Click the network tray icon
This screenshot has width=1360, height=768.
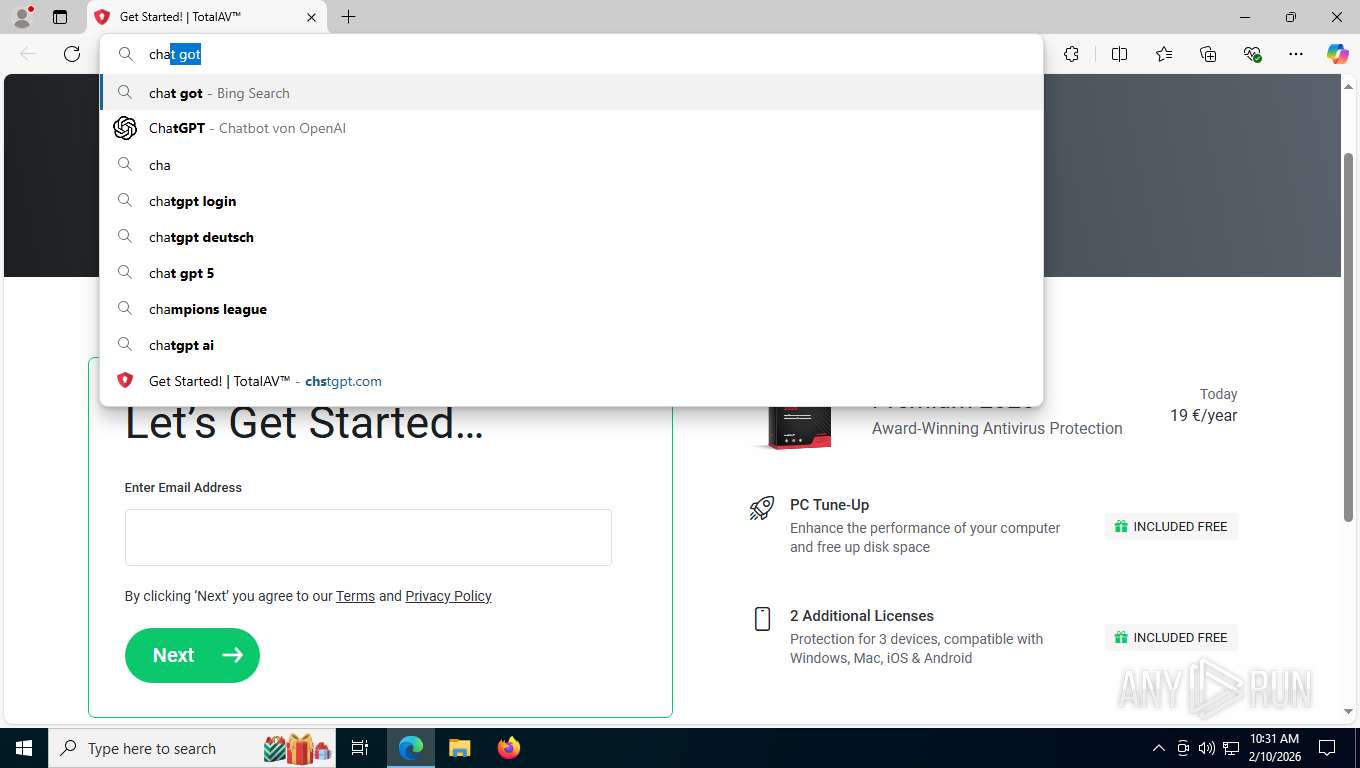[1231, 748]
